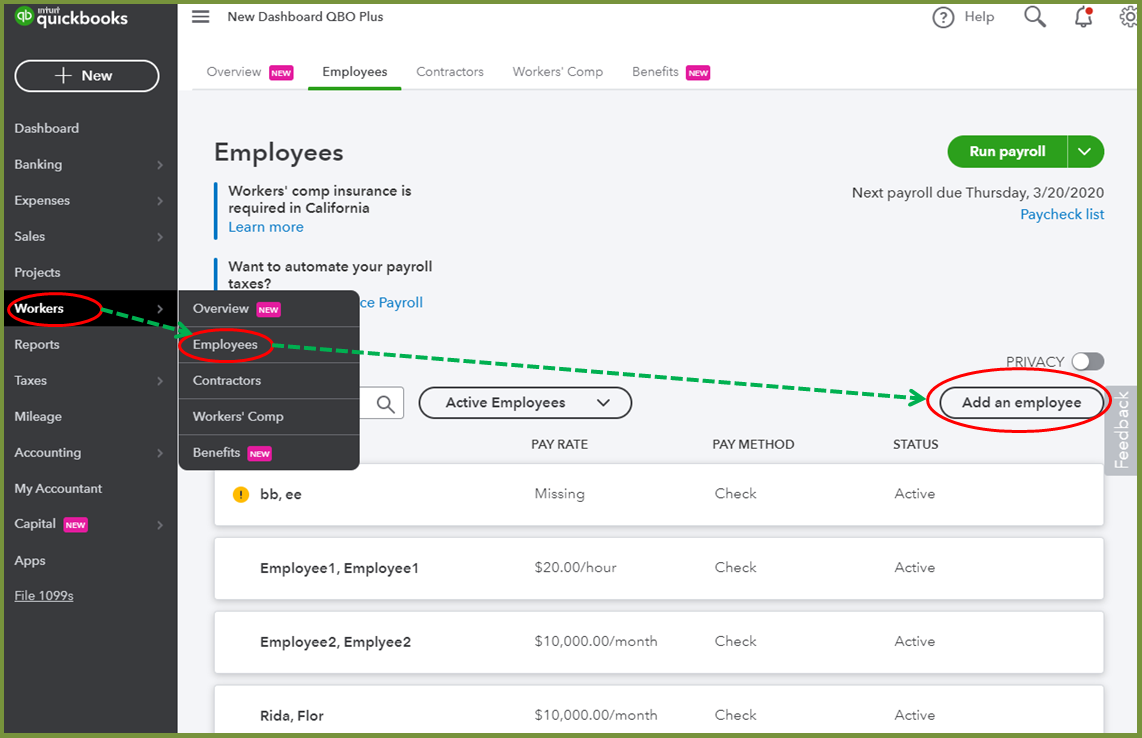The width and height of the screenshot is (1142, 738).
Task: Click the New button in sidebar
Action: point(87,76)
